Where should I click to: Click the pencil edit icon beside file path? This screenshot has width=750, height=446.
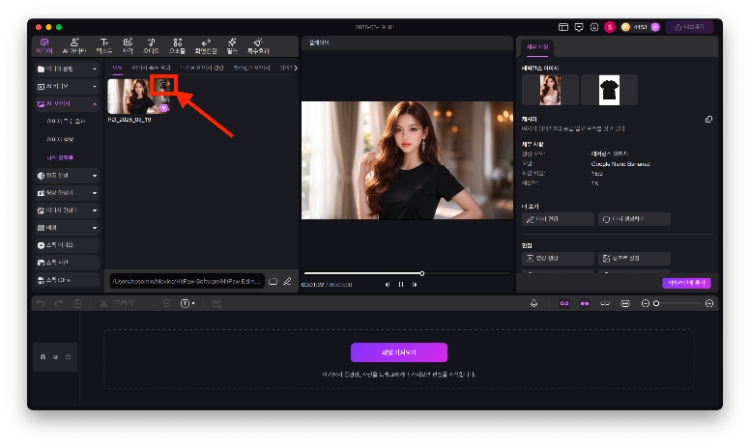(287, 281)
